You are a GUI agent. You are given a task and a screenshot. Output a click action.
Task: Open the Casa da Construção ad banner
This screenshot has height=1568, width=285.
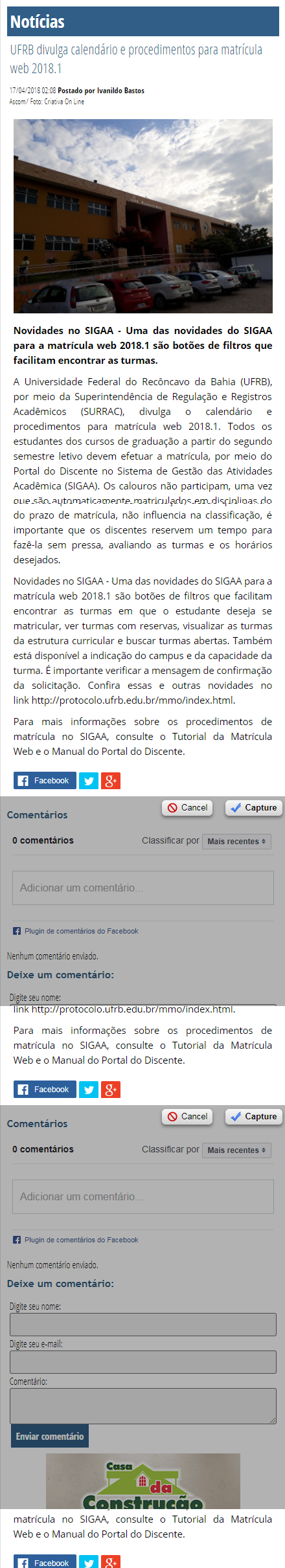point(143,1482)
